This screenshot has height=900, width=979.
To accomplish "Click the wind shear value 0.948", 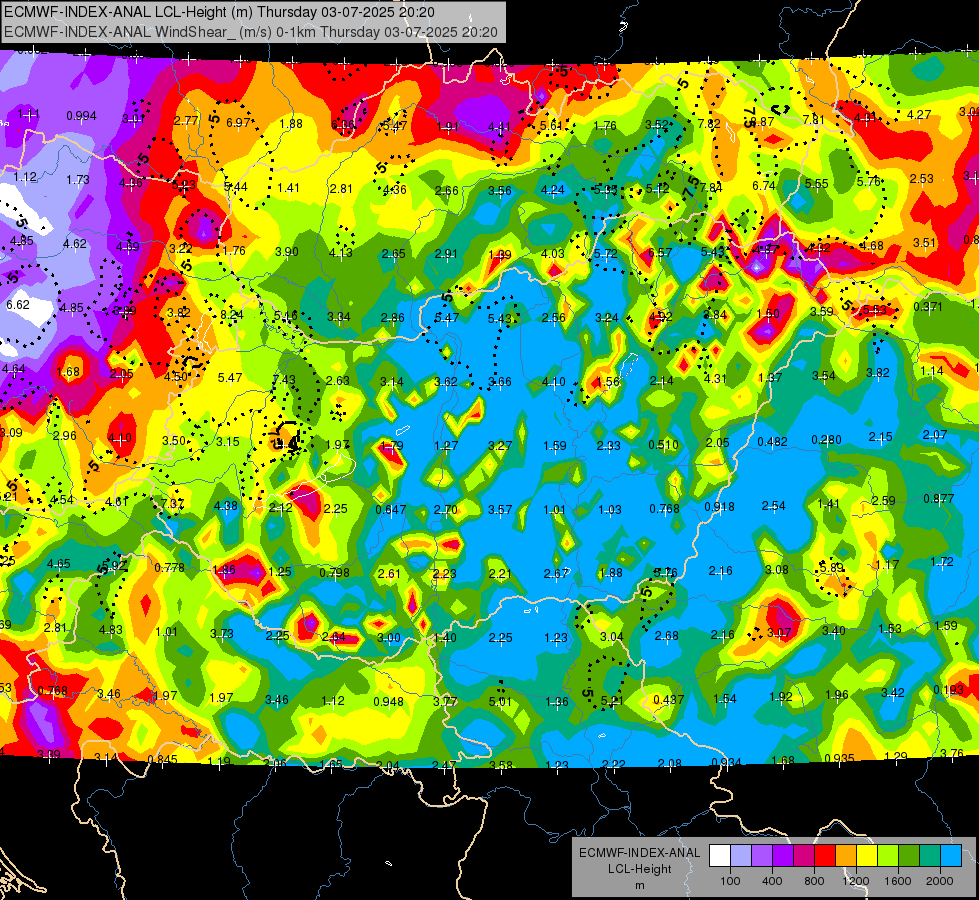I will pos(388,701).
